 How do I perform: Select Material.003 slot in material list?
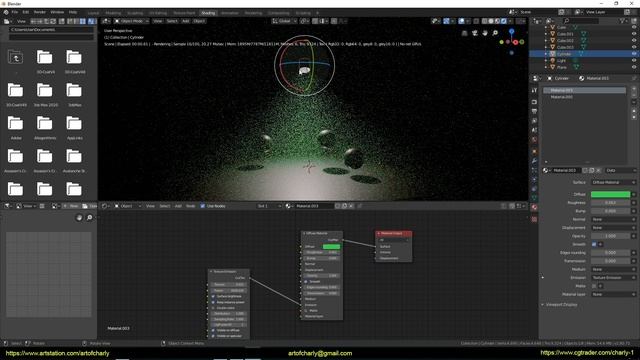(584, 90)
